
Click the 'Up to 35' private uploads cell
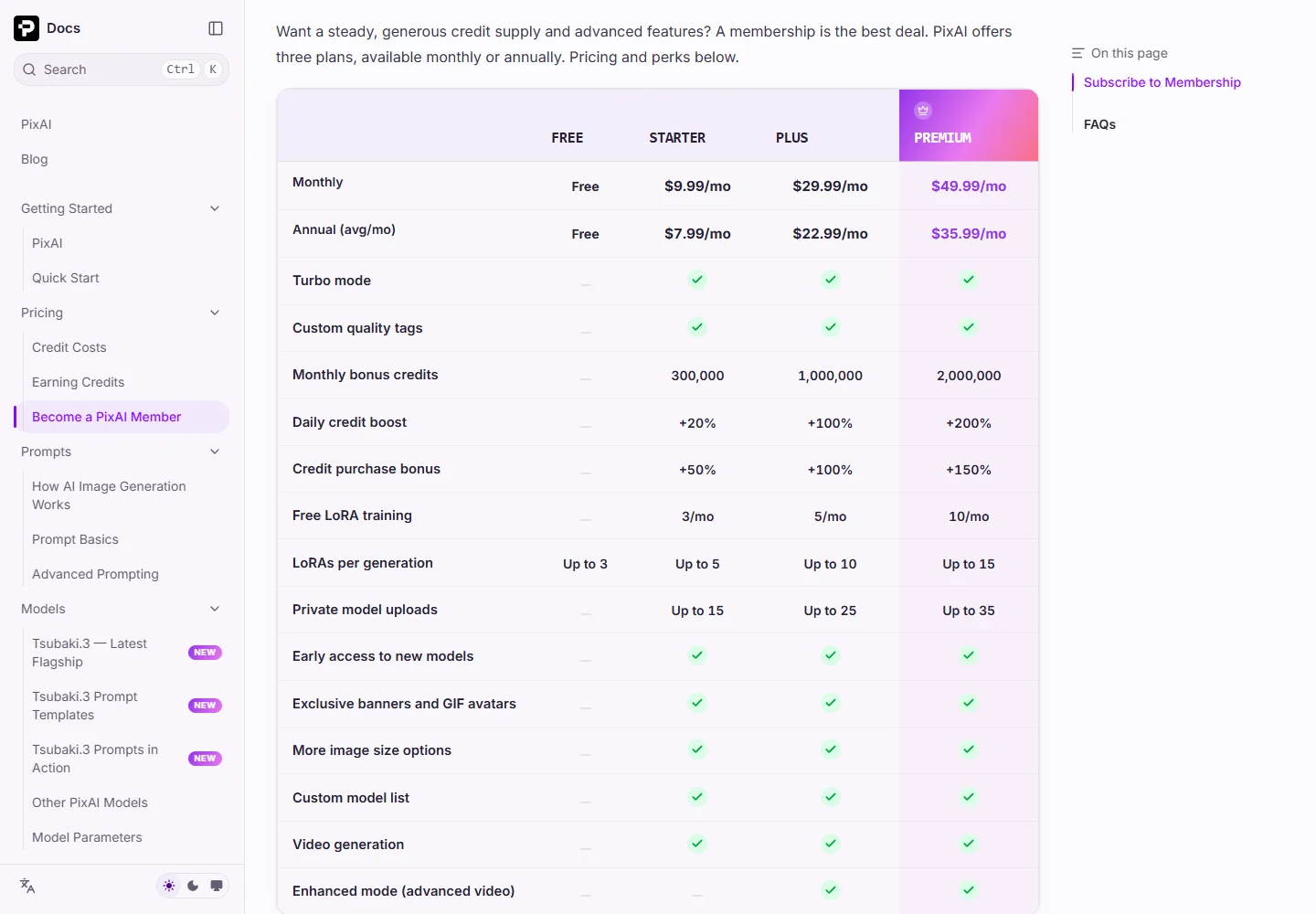tap(969, 610)
